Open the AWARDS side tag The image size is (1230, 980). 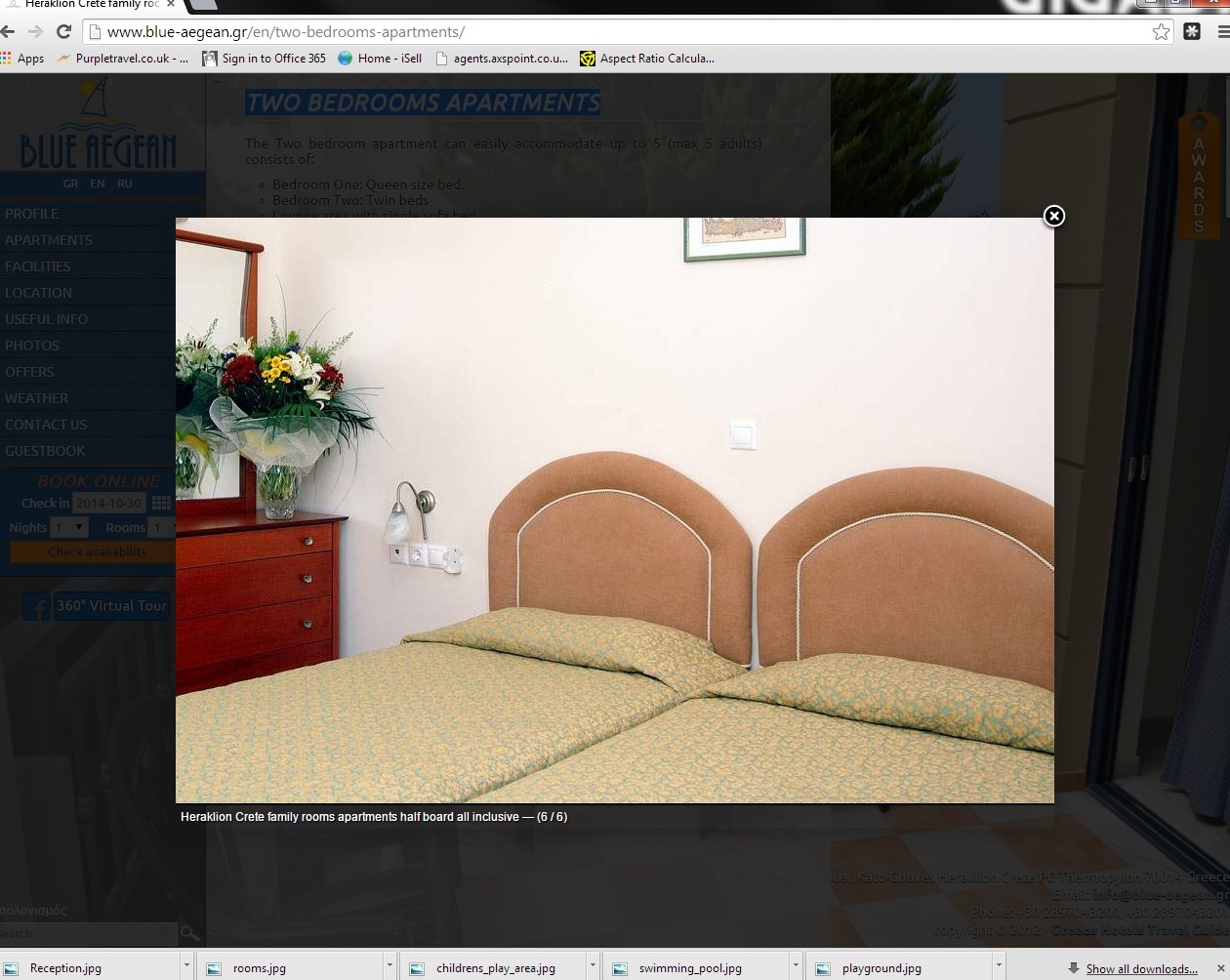click(1198, 176)
